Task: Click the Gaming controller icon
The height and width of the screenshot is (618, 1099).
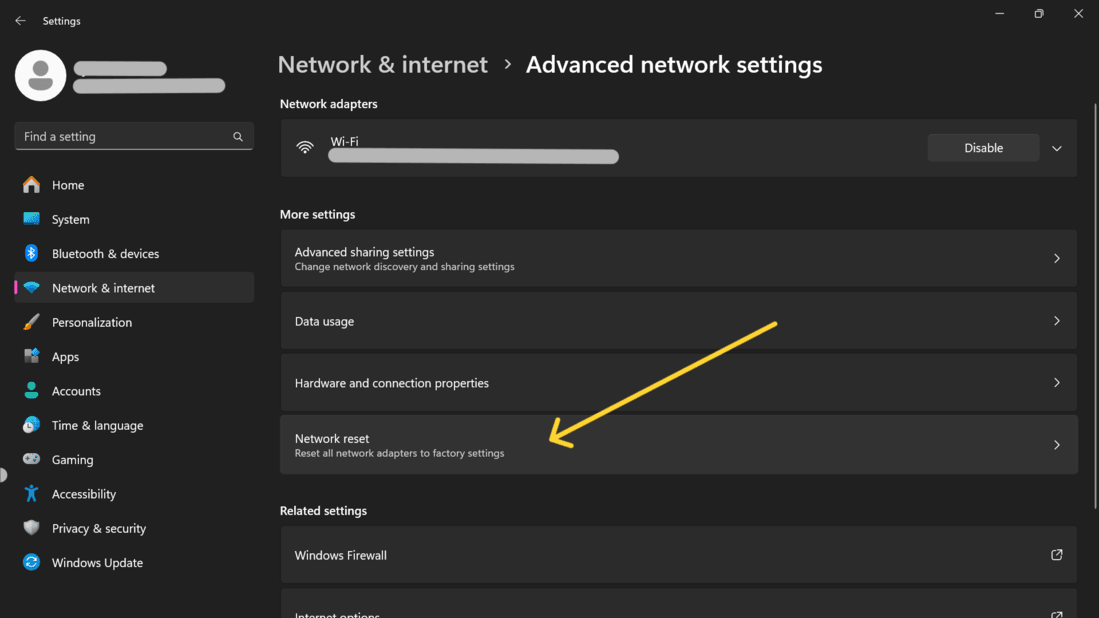Action: (x=32, y=459)
